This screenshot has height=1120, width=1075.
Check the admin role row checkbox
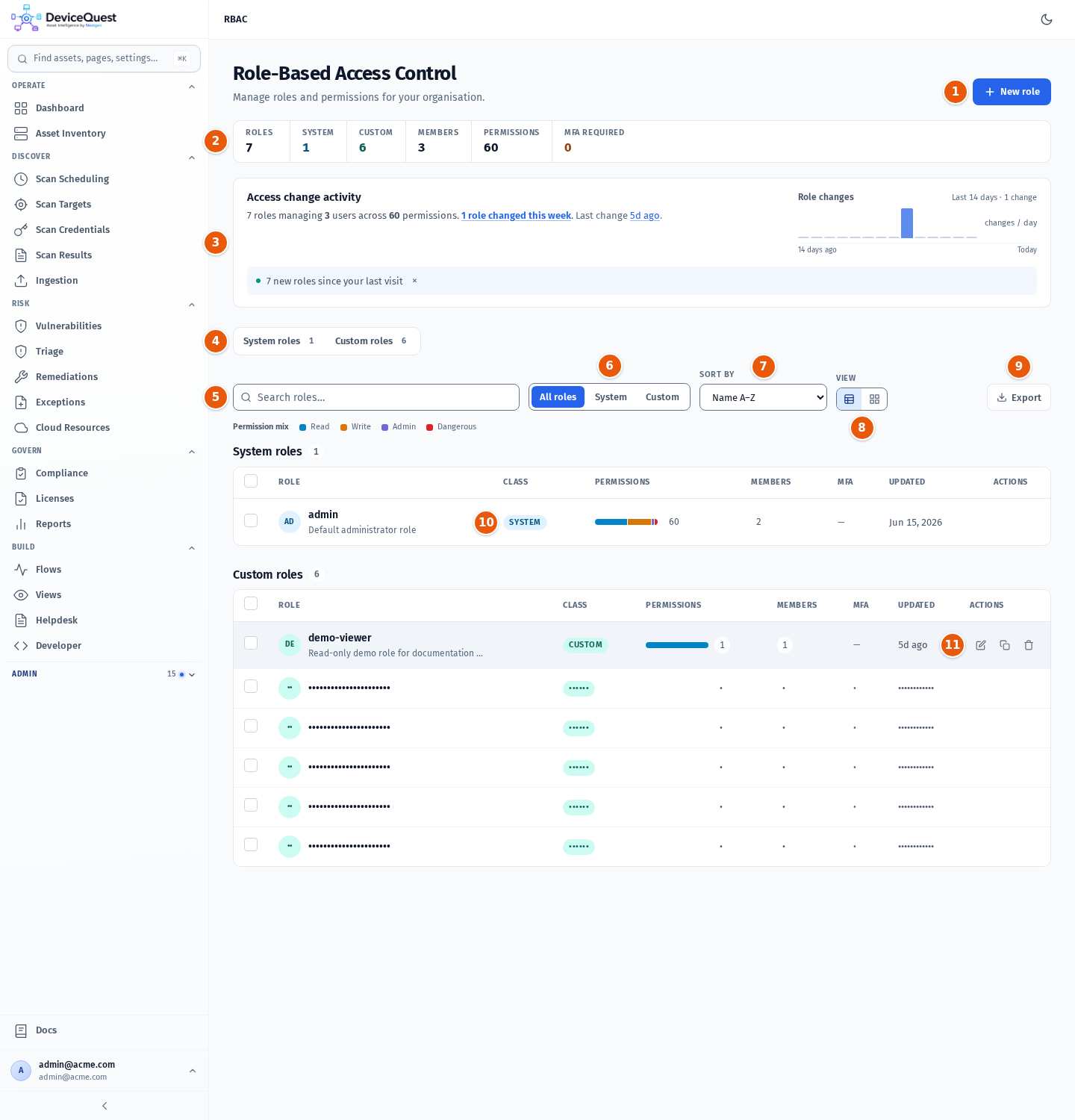[x=251, y=520]
